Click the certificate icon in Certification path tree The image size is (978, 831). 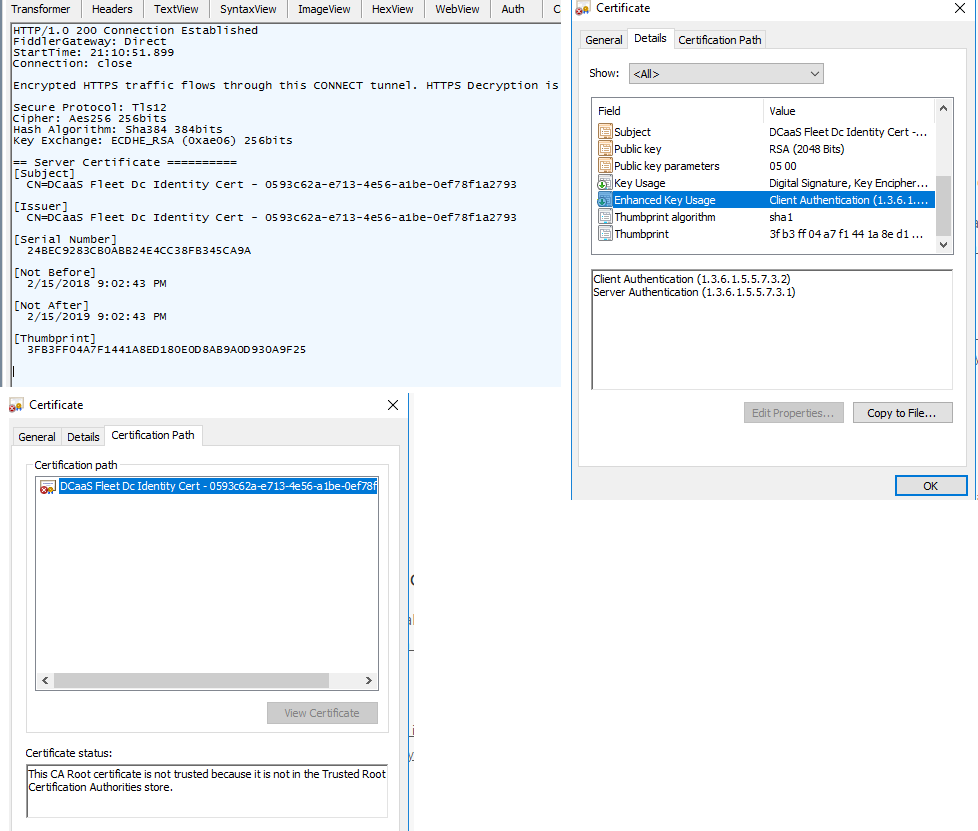47,487
